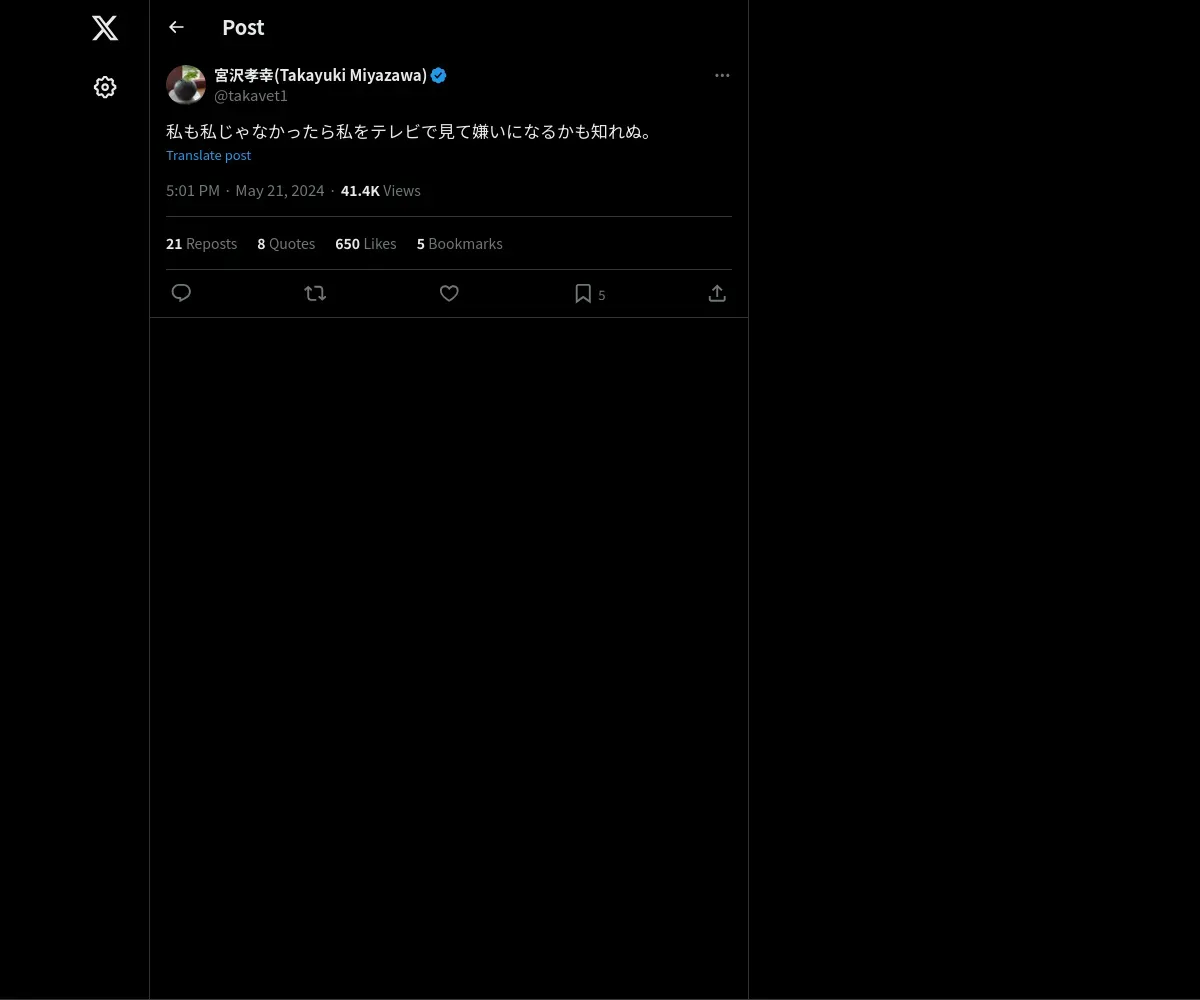Bookmark the post with the bookmark icon

[x=583, y=293]
